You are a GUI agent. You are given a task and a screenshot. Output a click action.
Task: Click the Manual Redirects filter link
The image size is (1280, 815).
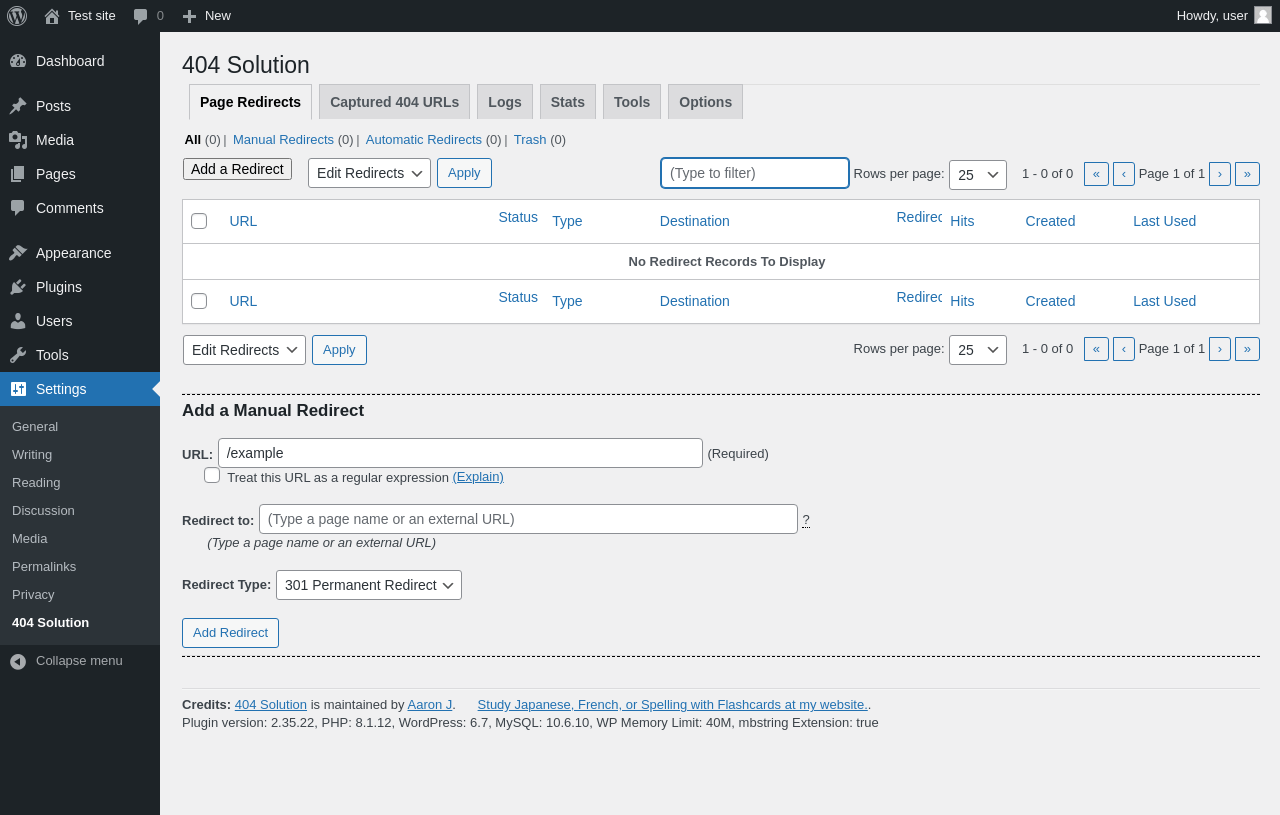coord(283,140)
